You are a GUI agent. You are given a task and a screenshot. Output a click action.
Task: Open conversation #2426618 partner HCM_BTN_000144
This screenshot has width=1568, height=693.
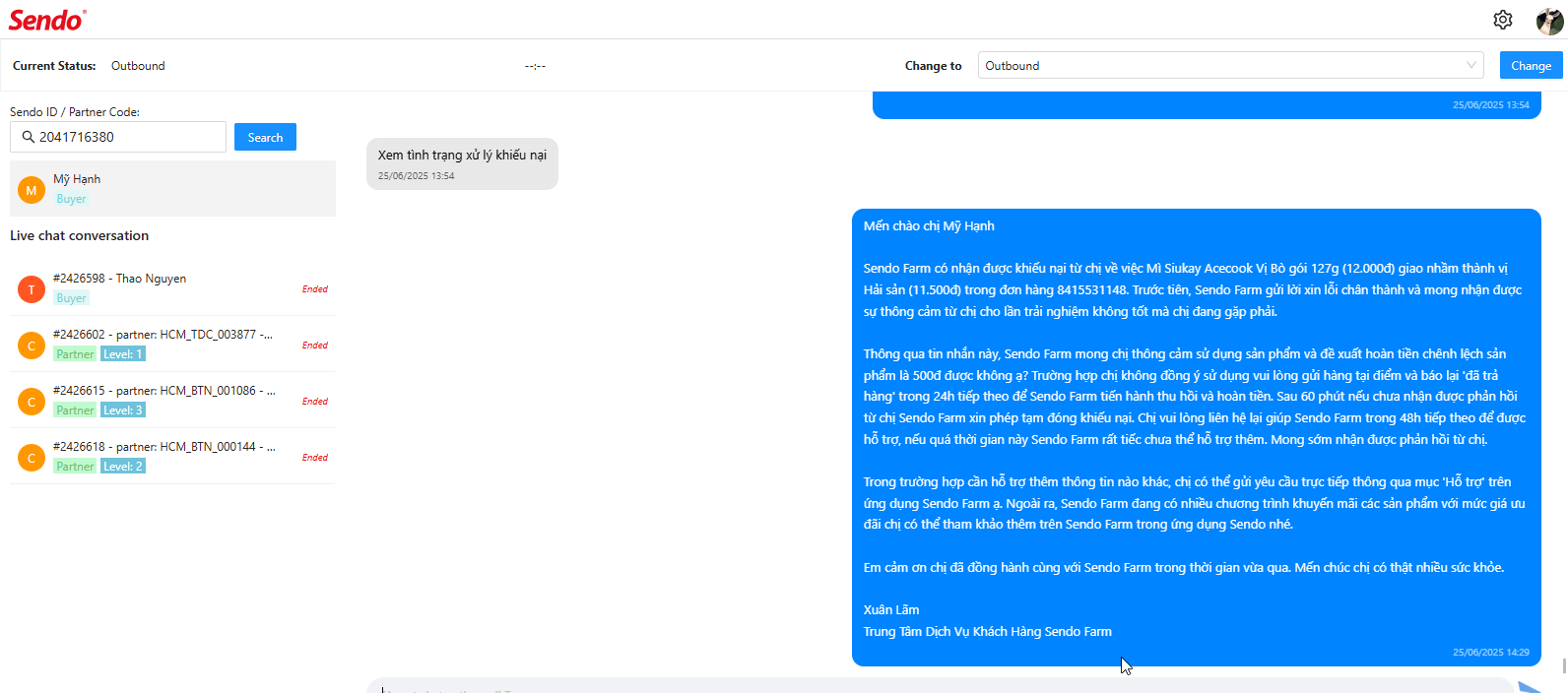(172, 457)
